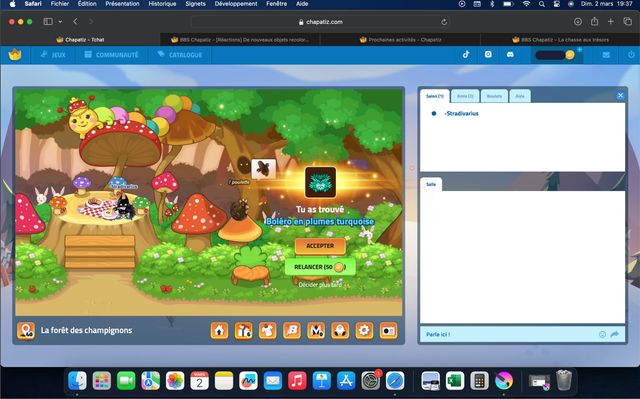Screen dimensions: 640x399
Task: Open the Signets menu
Action: click(x=196, y=4)
